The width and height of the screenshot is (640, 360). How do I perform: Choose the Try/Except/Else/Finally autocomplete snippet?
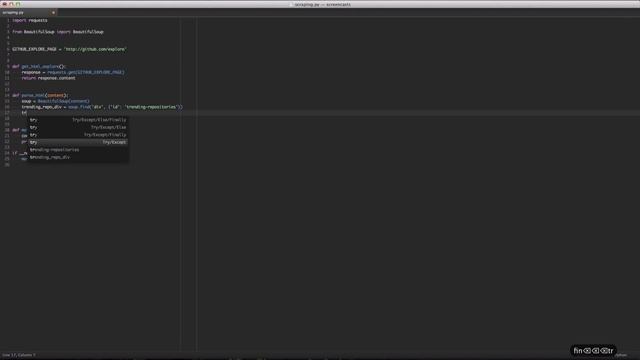[78, 120]
